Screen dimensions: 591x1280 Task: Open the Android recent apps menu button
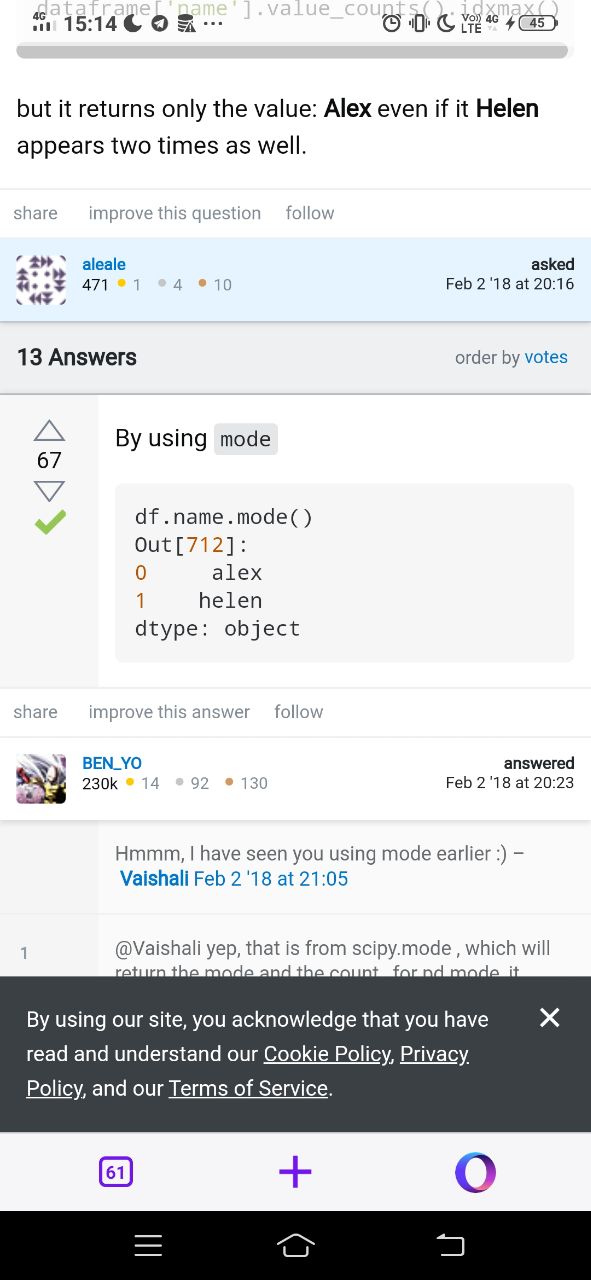click(148, 1245)
